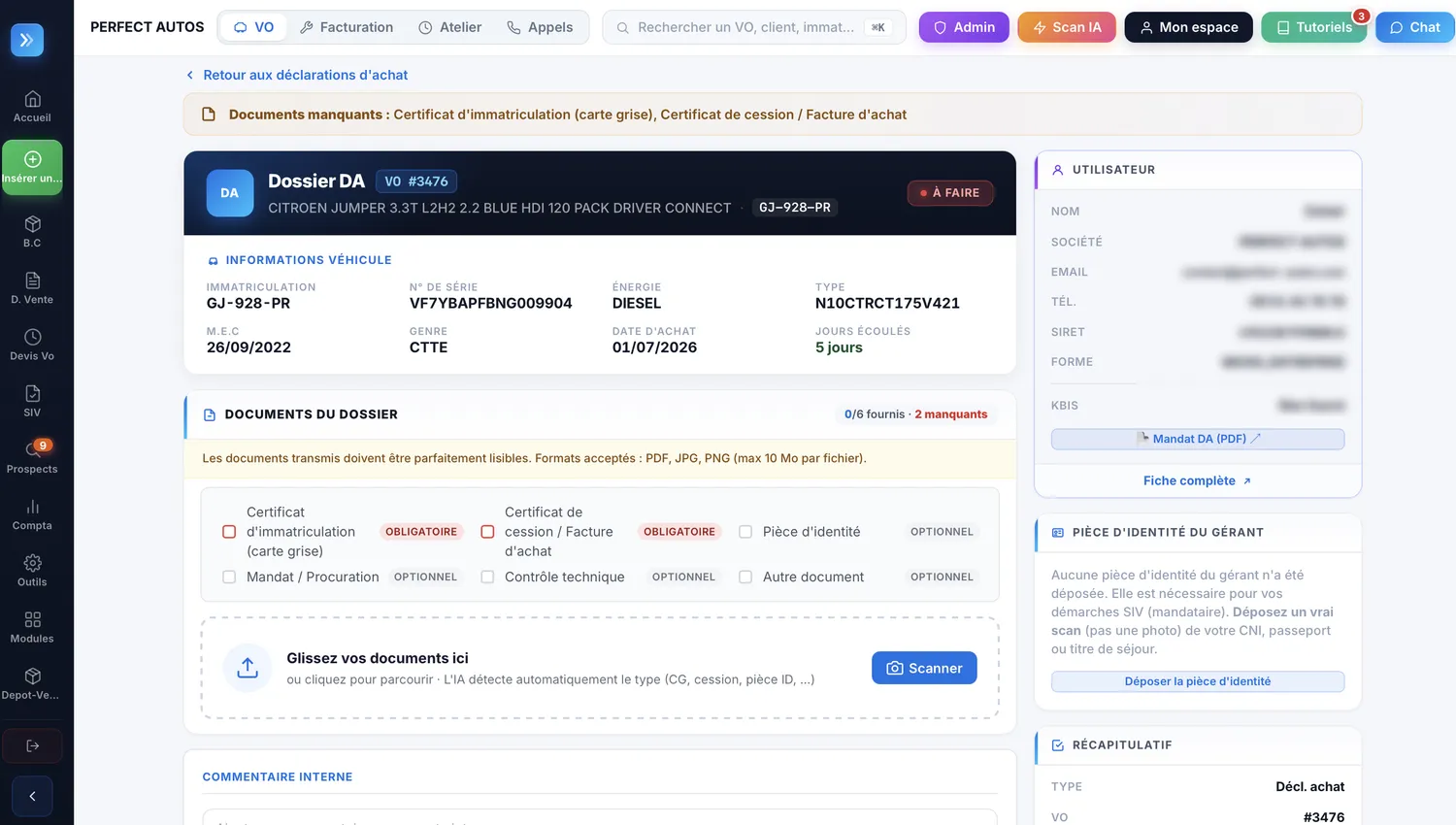Tick Certificat d'immatriculation checkbox
Viewport: 1456px width, 825px height.
tap(229, 532)
